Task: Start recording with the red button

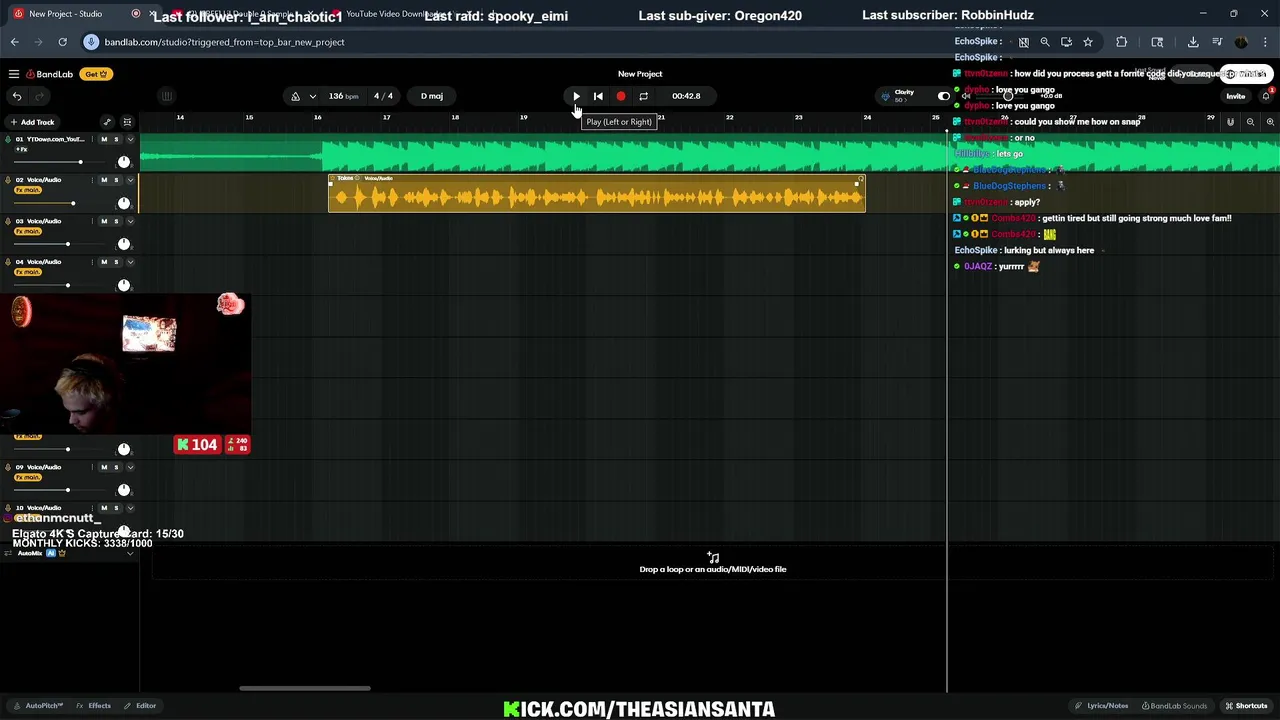Action: [620, 96]
